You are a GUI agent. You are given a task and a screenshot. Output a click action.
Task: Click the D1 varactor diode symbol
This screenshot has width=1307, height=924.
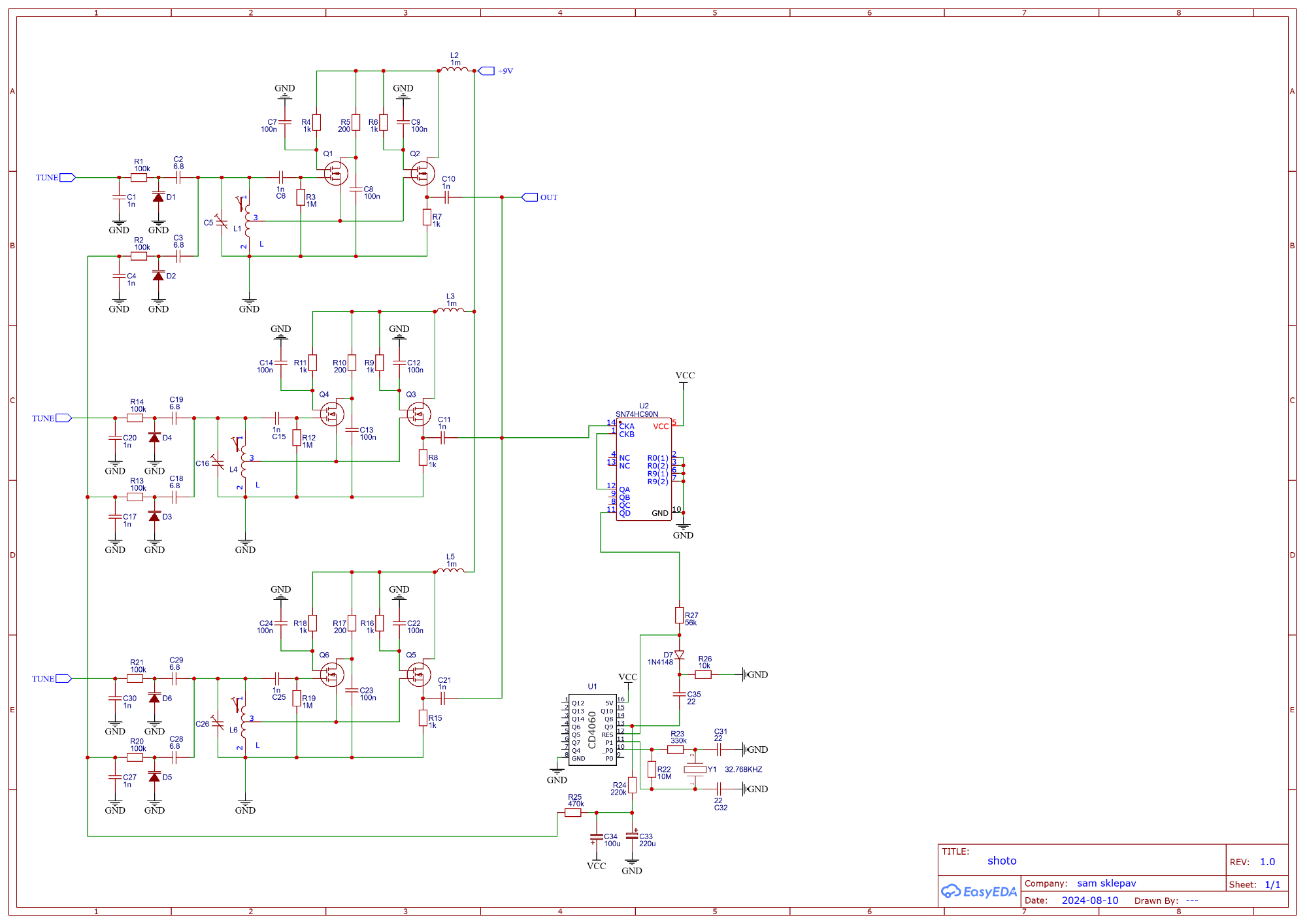pos(158,197)
